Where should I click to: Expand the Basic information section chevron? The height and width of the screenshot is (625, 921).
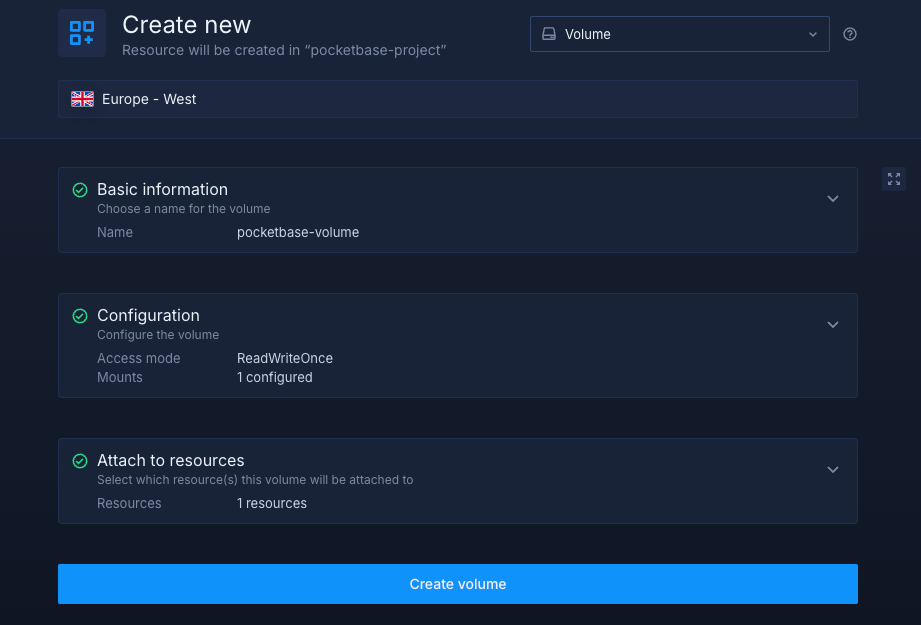[x=833, y=199]
